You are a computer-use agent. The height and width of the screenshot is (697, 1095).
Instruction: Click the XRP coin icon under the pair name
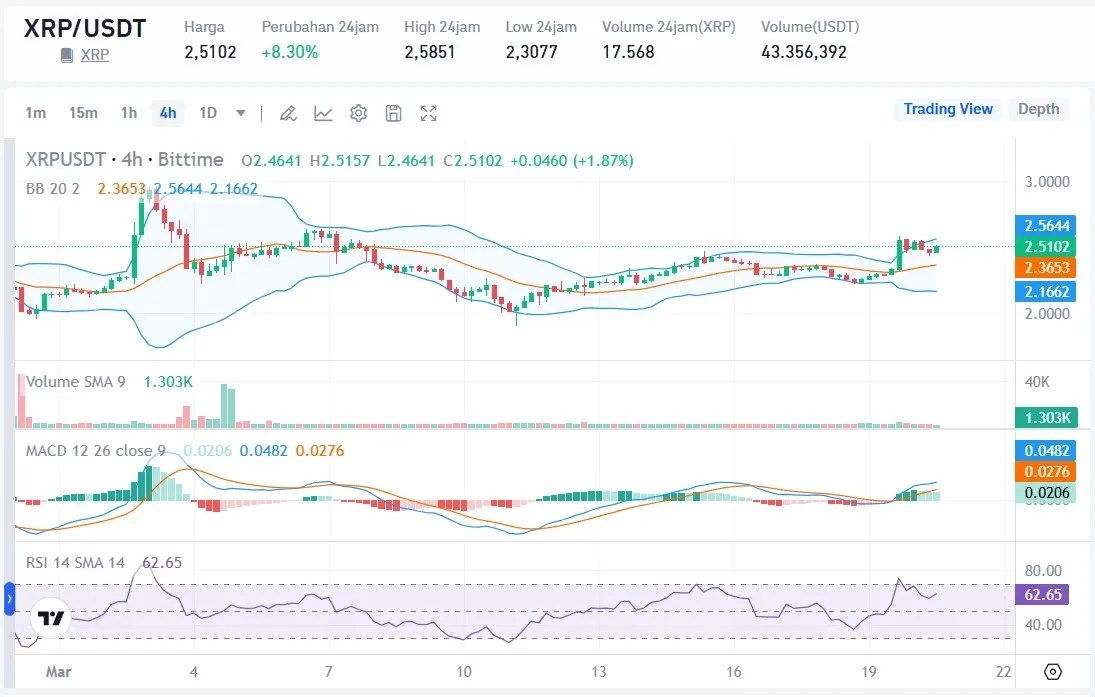(x=64, y=55)
